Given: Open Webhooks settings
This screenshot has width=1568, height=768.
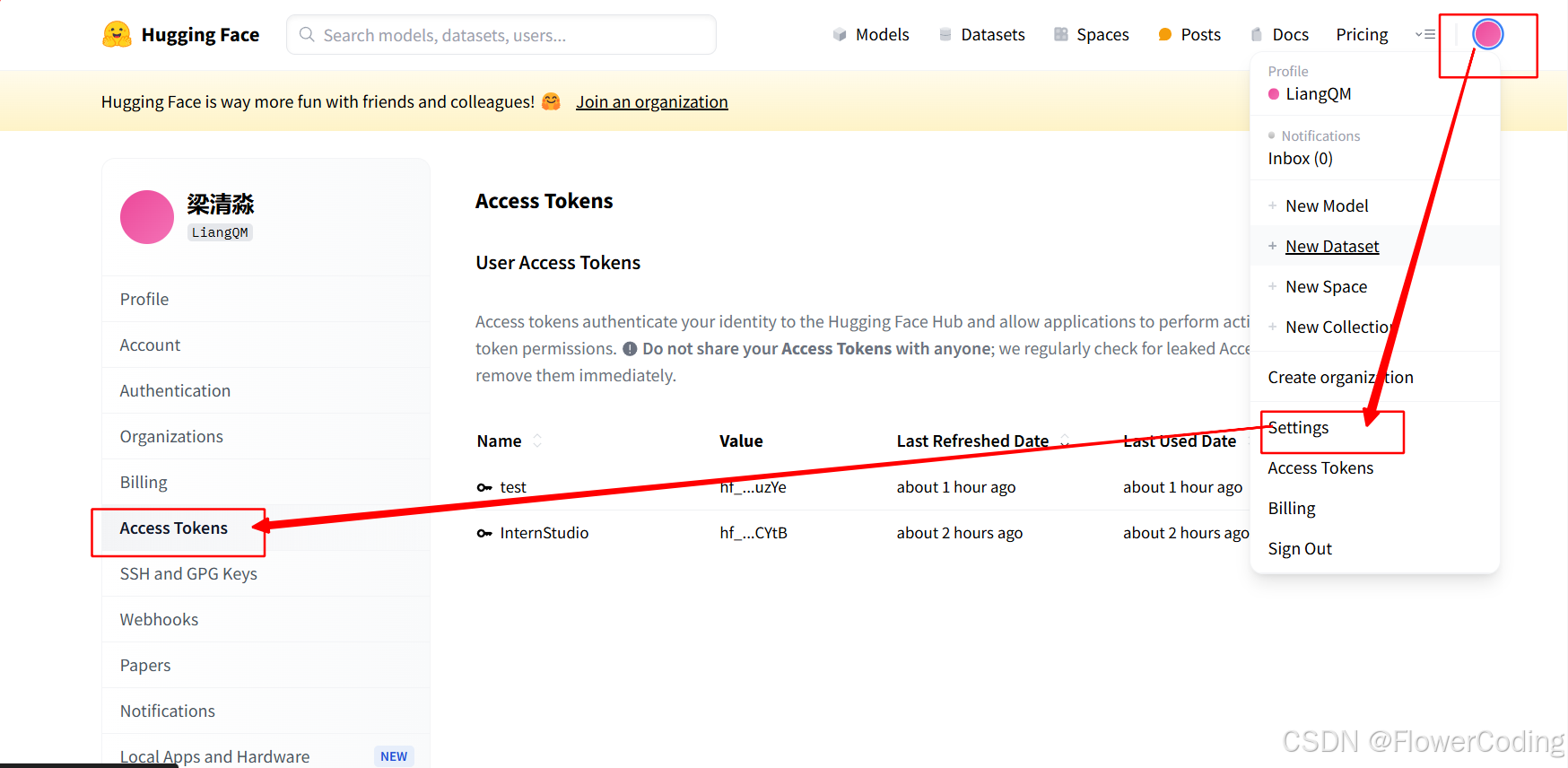Looking at the screenshot, I should [266, 619].
